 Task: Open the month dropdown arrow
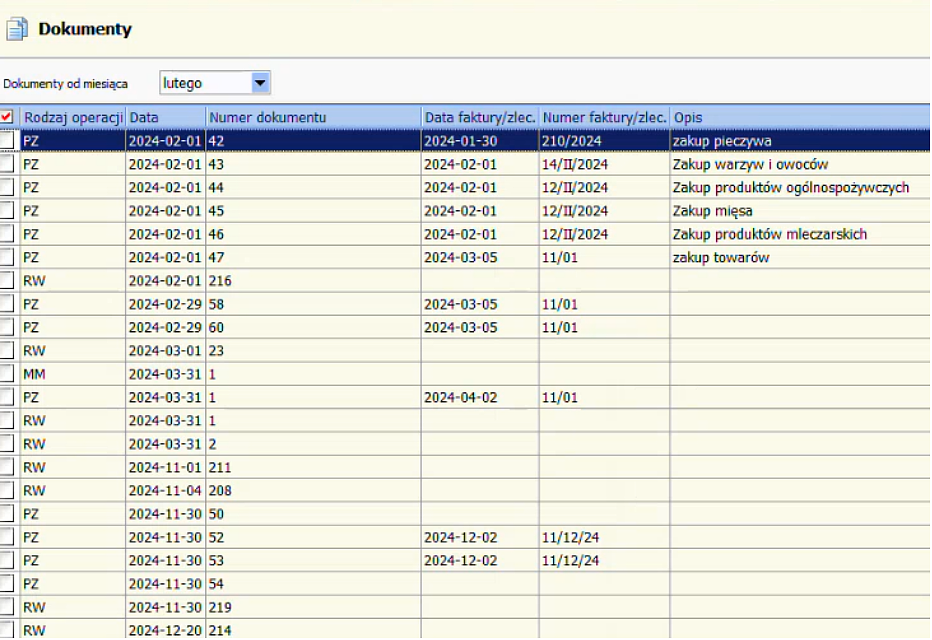tap(260, 83)
